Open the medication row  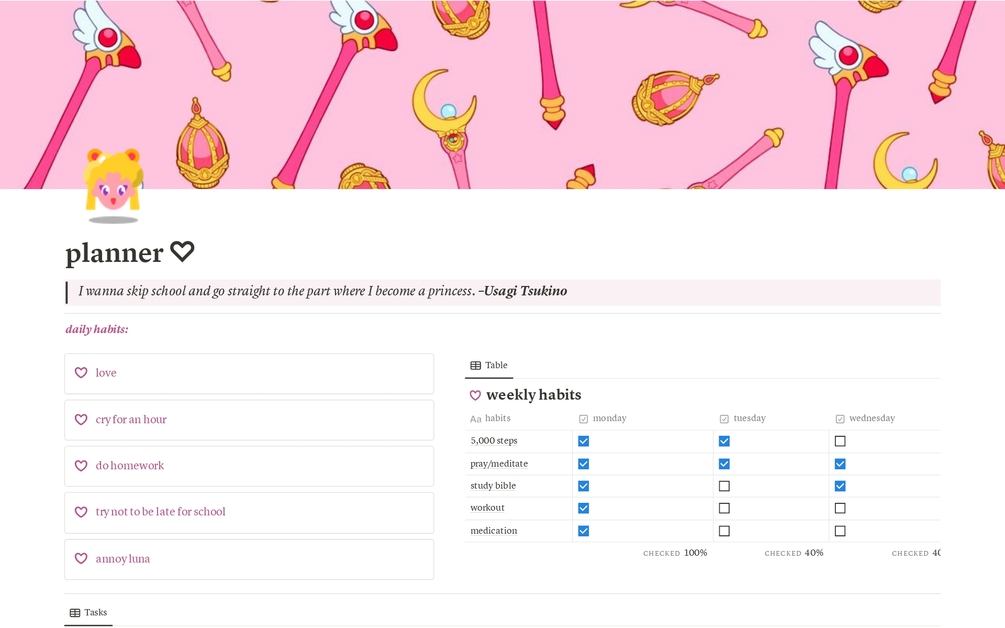click(494, 531)
